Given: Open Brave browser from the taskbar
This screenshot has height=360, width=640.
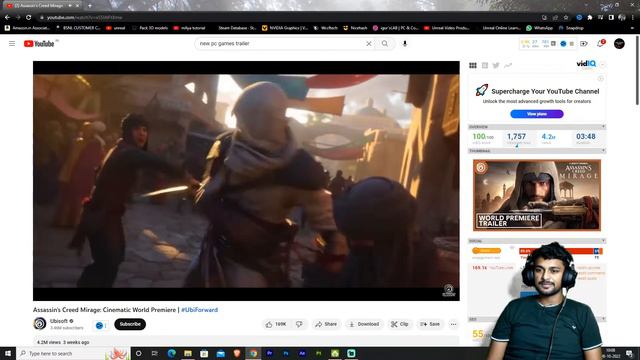Looking at the screenshot, I should pos(237,353).
